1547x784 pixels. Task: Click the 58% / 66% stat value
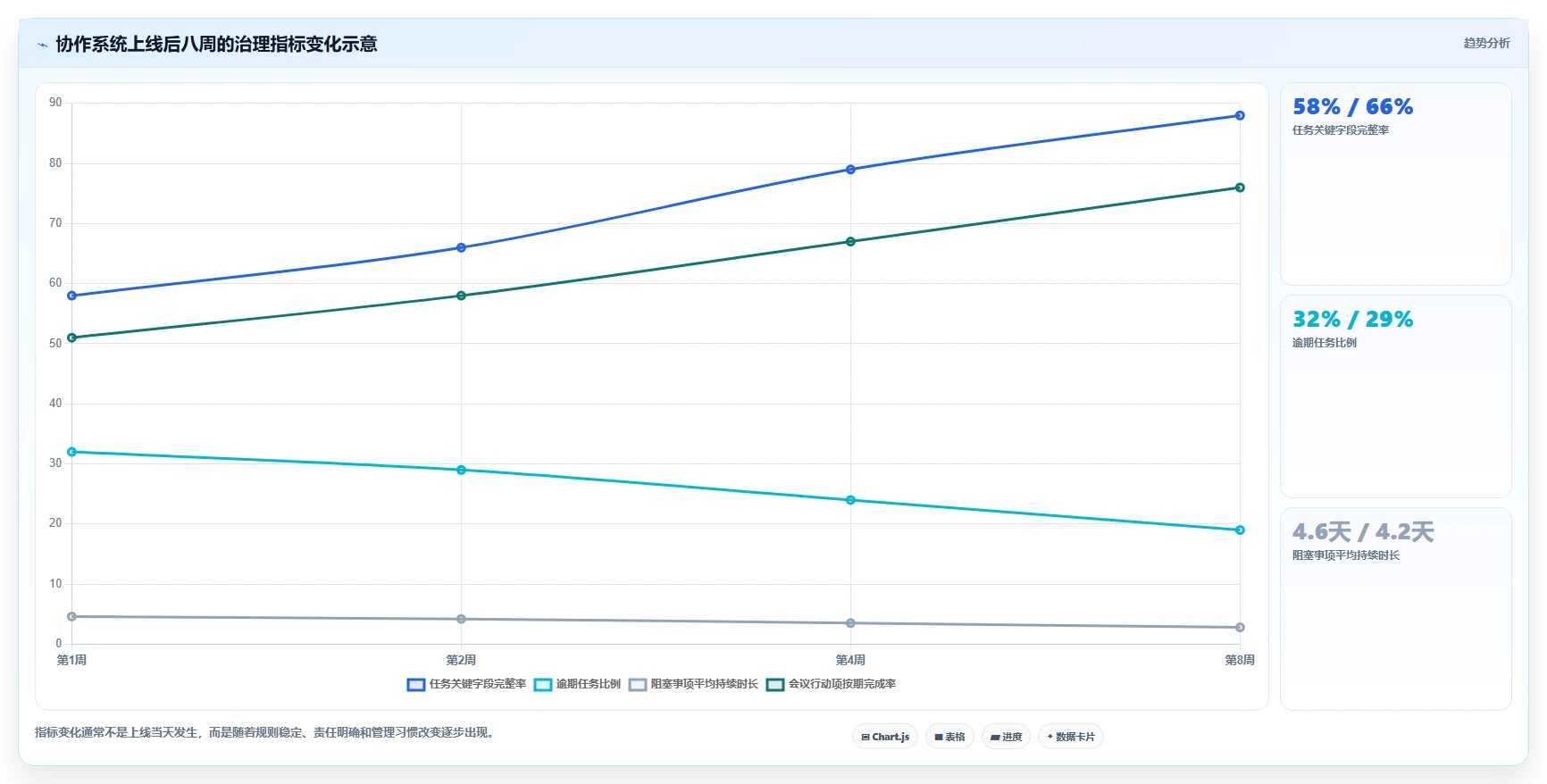click(x=1352, y=107)
